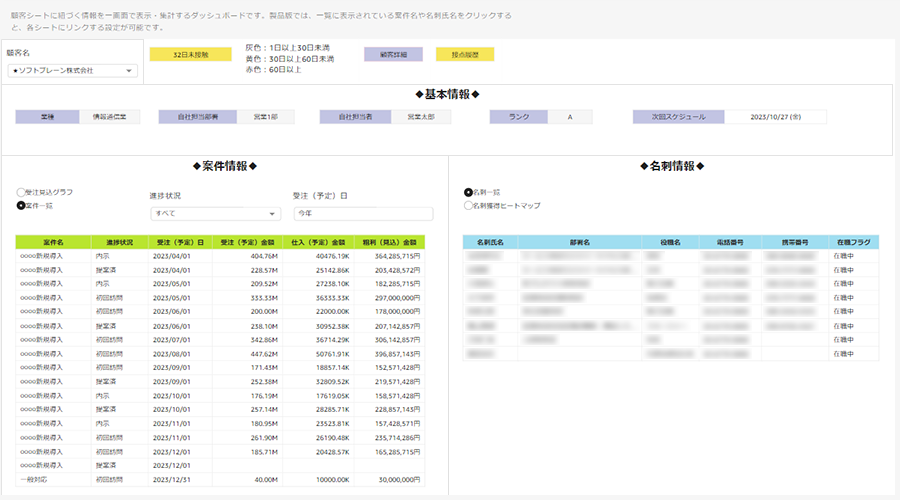
Task: Click the 自社担当者 label
Action: coord(355,117)
